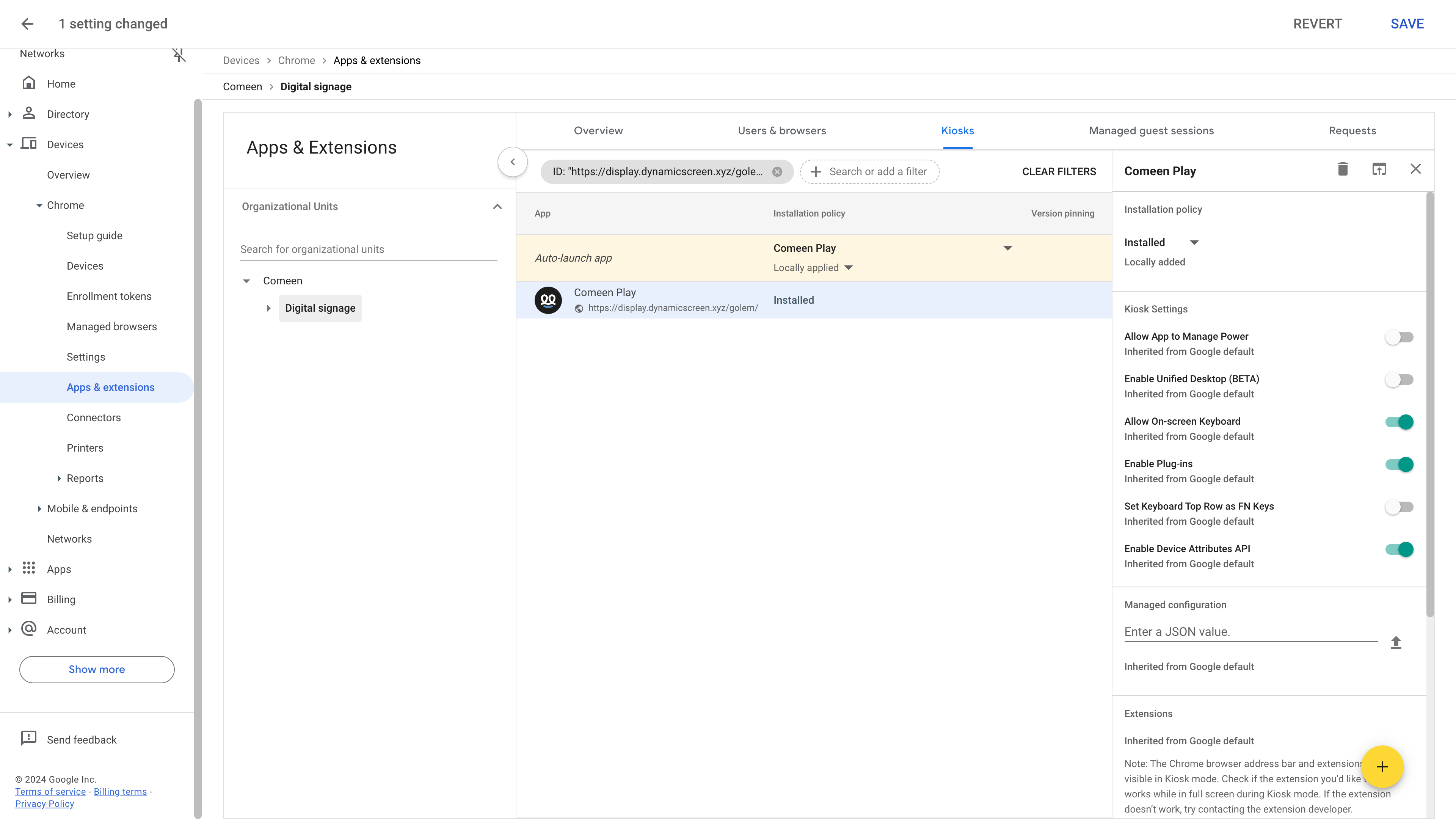Delete Comeen Play with trash icon
1456x819 pixels.
(x=1343, y=169)
